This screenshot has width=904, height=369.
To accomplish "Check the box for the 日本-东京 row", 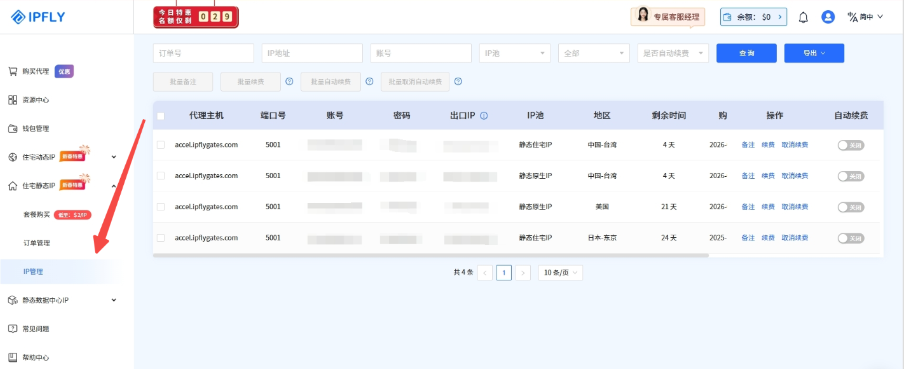I will tap(161, 238).
